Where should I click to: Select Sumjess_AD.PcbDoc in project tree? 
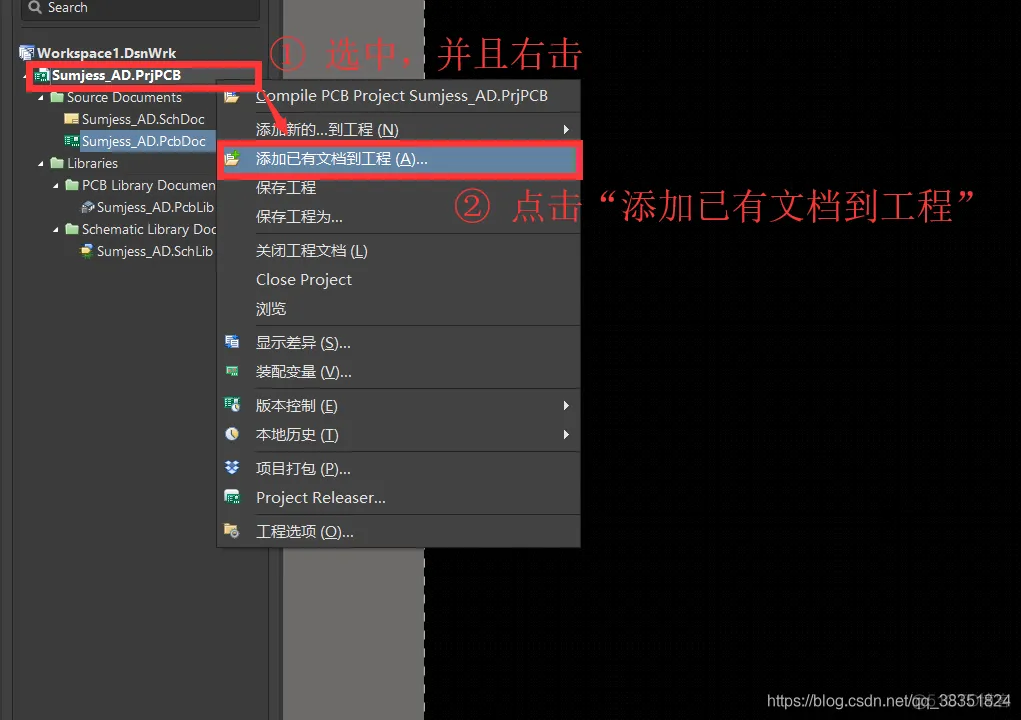tap(143, 141)
